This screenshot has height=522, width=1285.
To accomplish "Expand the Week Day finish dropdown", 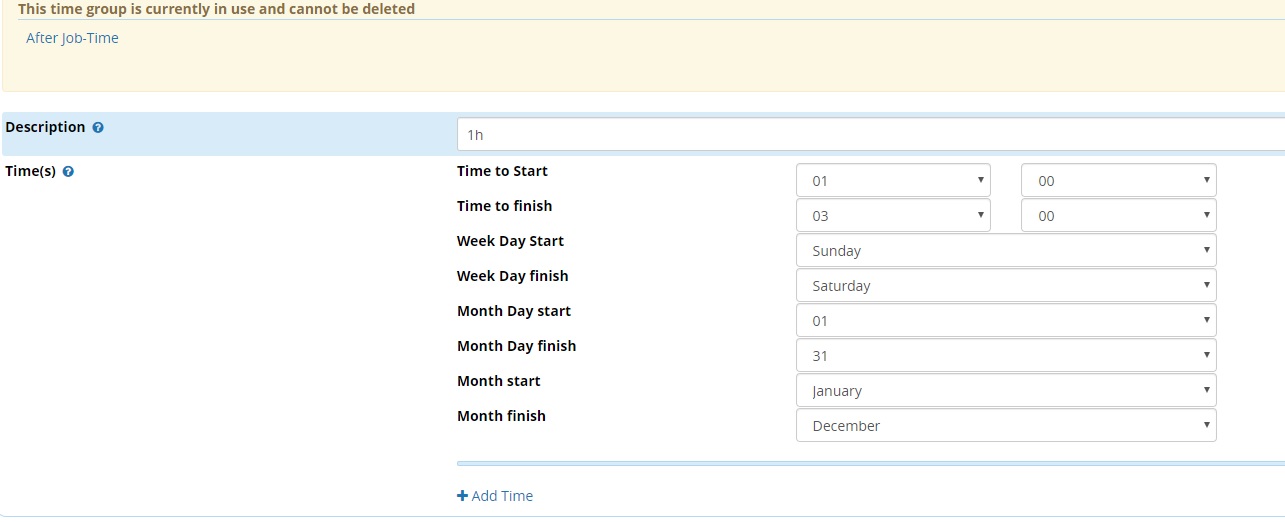I will pyautogui.click(x=1006, y=286).
